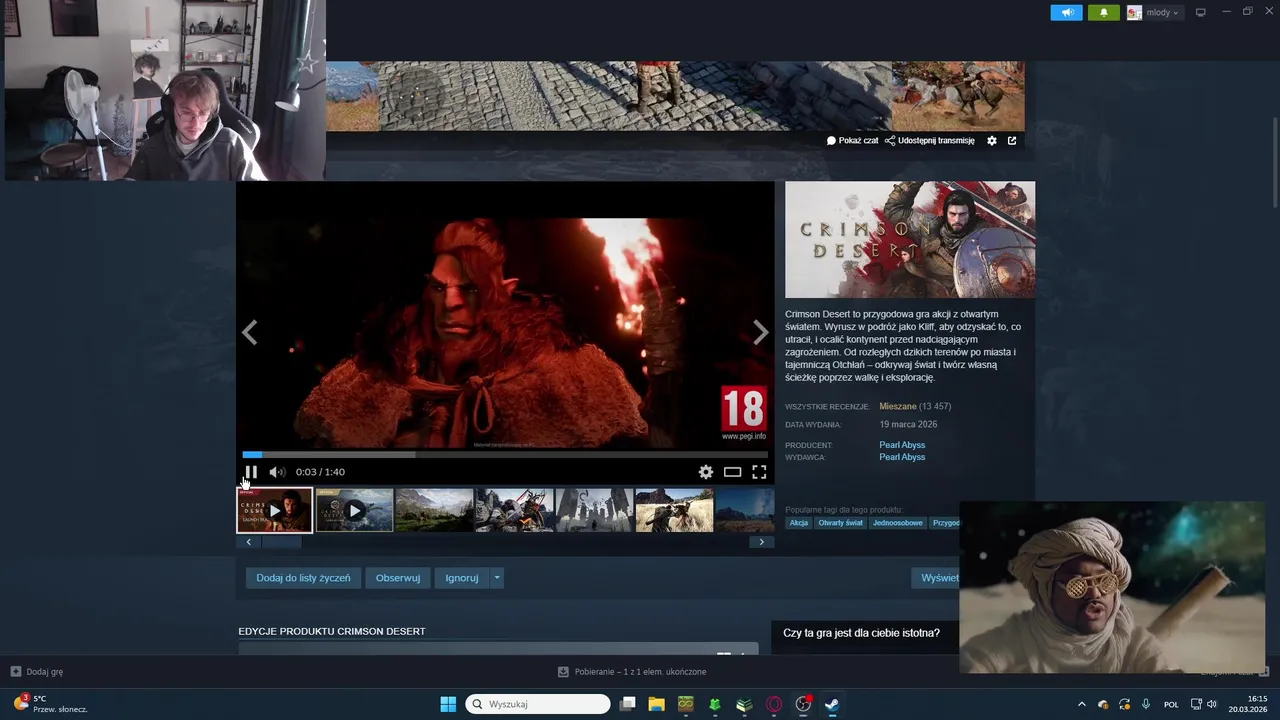Screen dimensions: 1280x720
Task: Go to next media with right arrow
Action: 761,333
